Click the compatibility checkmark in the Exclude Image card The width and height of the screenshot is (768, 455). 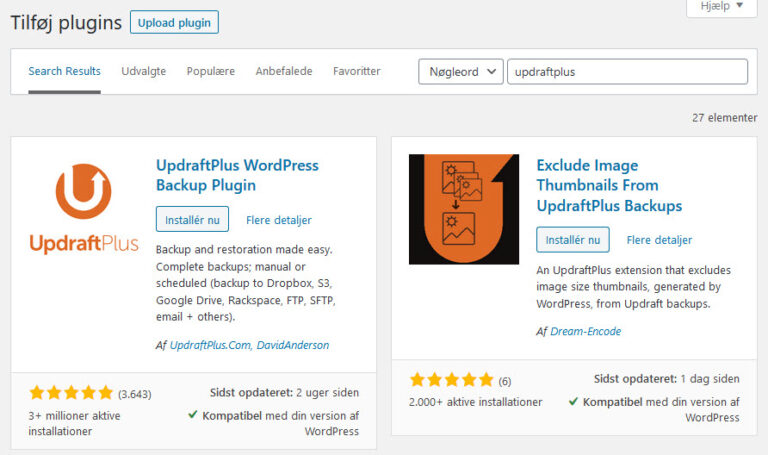(574, 401)
